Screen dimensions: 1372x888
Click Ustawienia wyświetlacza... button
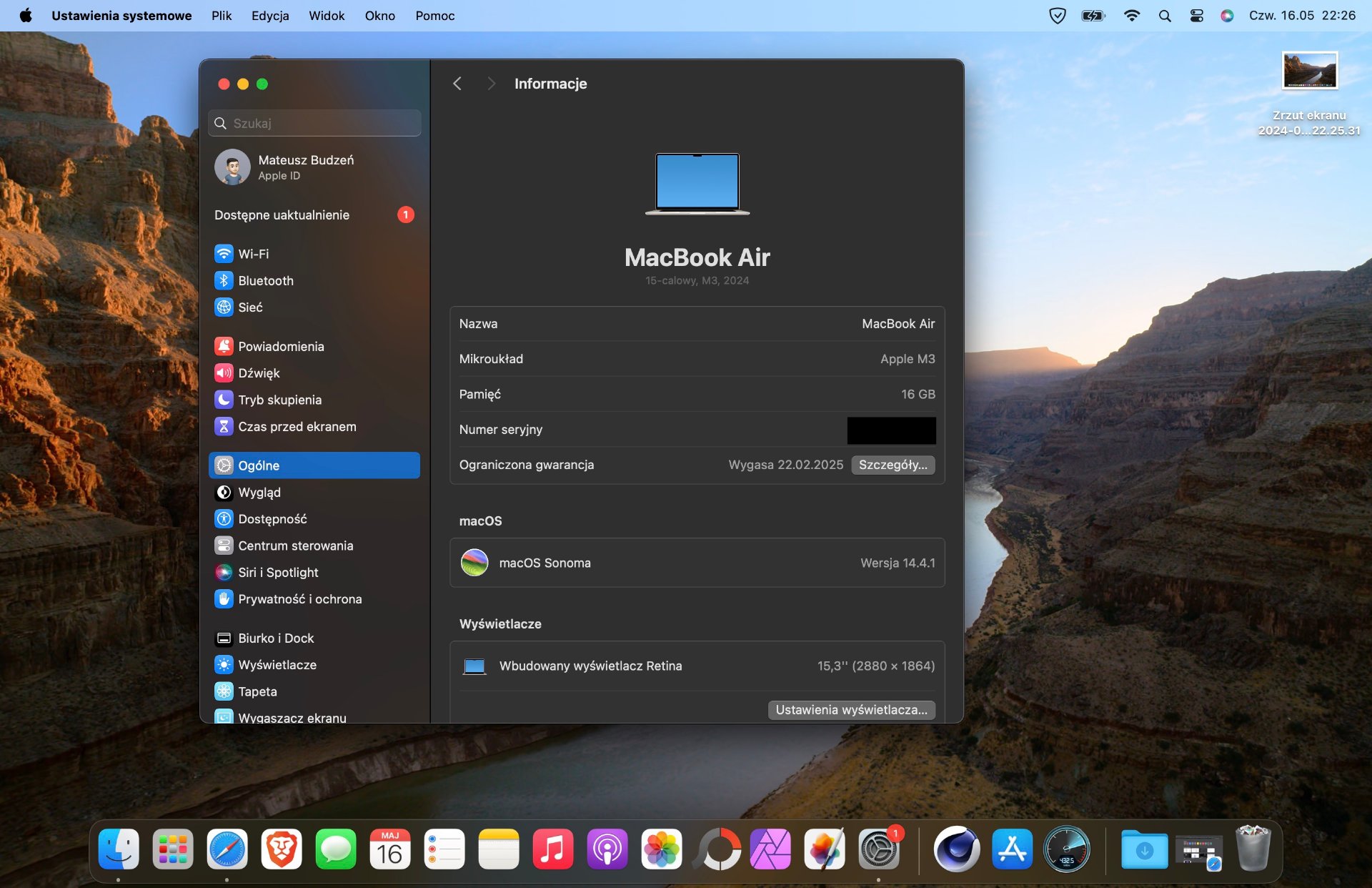coord(852,710)
